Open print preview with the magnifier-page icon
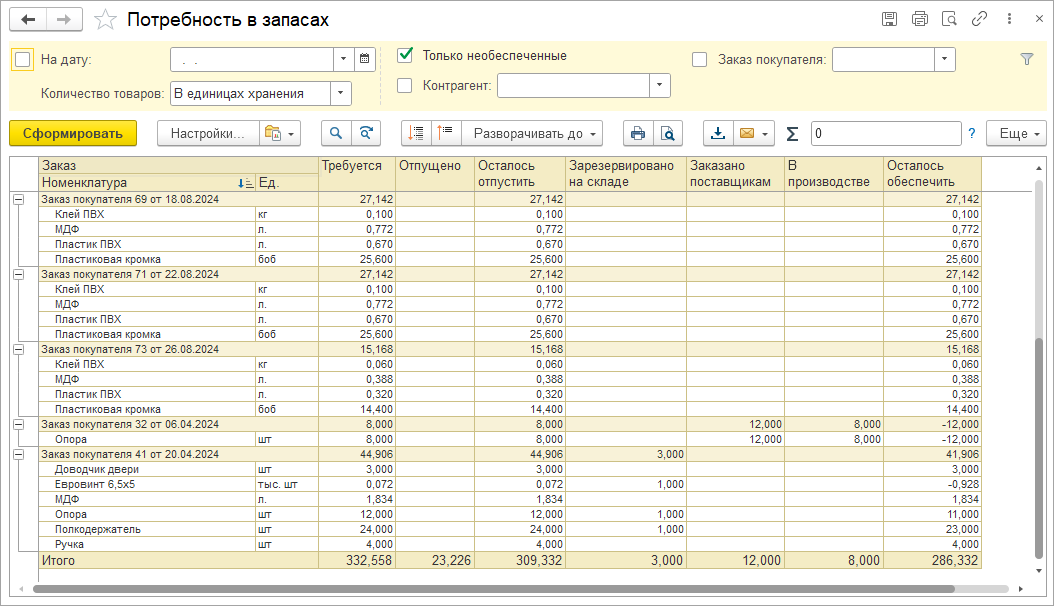Screen dimensions: 1054x606 coord(666,133)
